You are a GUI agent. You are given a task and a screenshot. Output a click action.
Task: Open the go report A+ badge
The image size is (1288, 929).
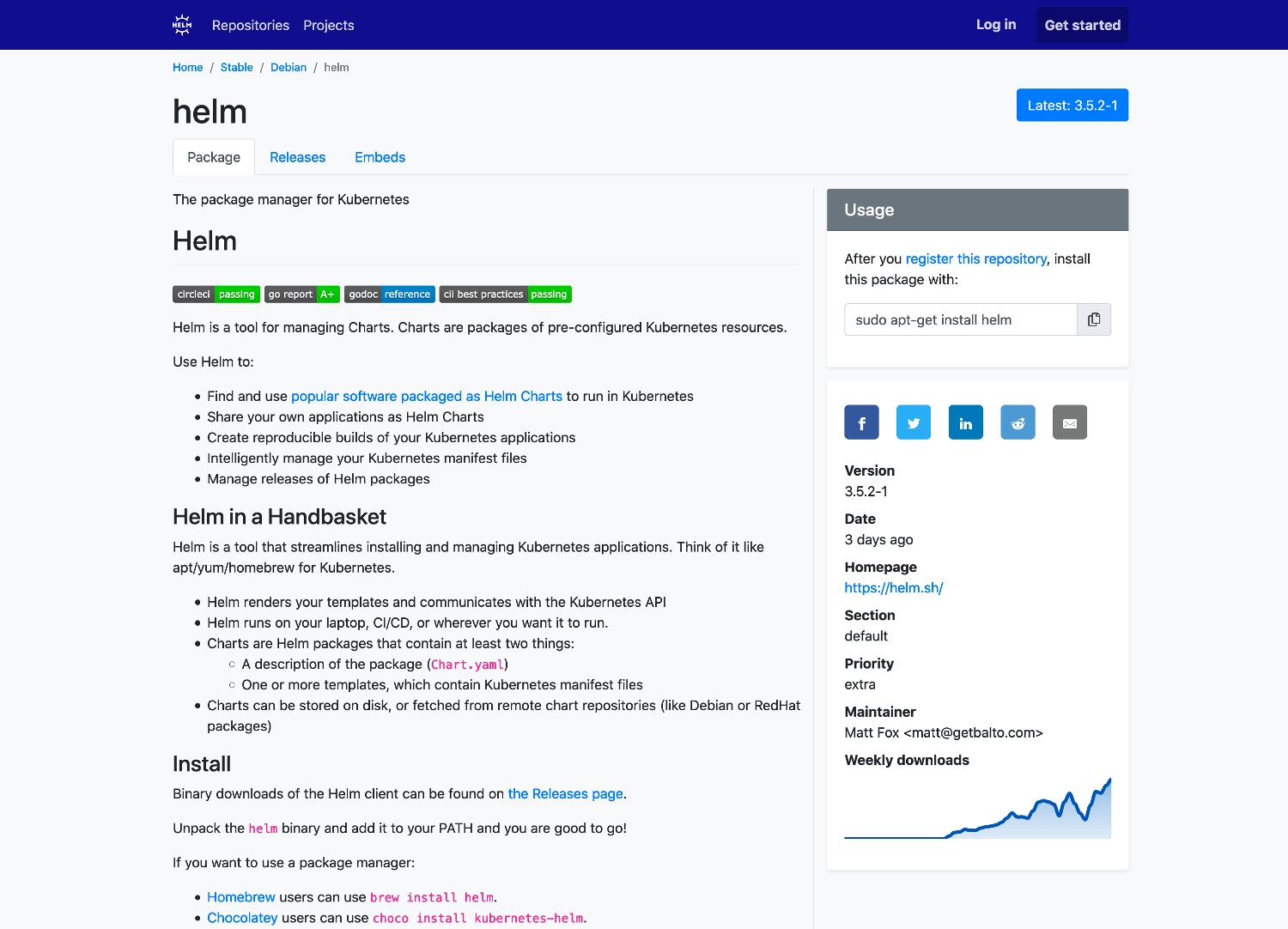coord(302,294)
